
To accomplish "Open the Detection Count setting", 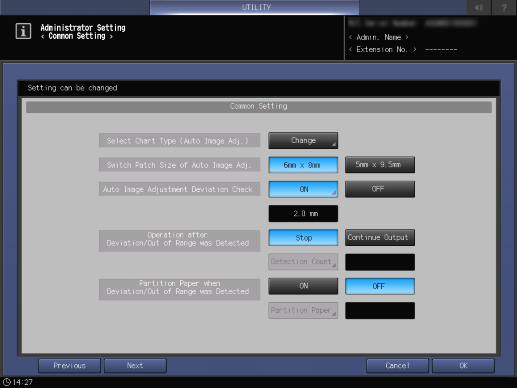I will pyautogui.click(x=303, y=262).
